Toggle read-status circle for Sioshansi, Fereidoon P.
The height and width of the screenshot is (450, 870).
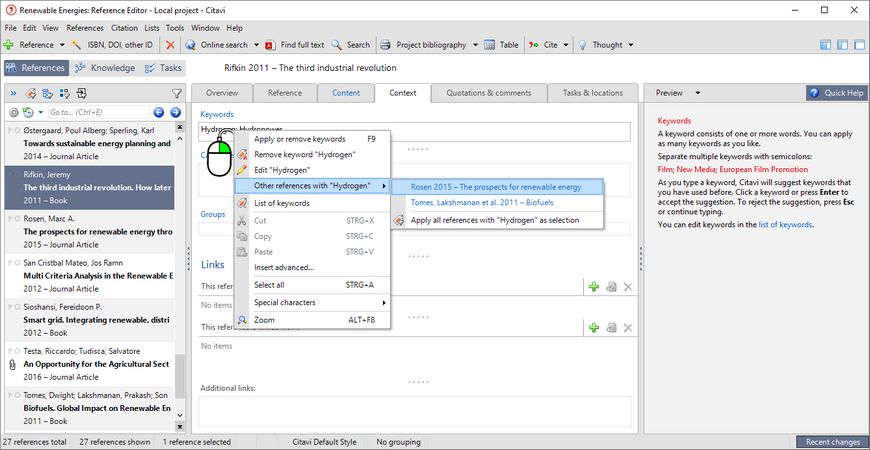(x=18, y=307)
